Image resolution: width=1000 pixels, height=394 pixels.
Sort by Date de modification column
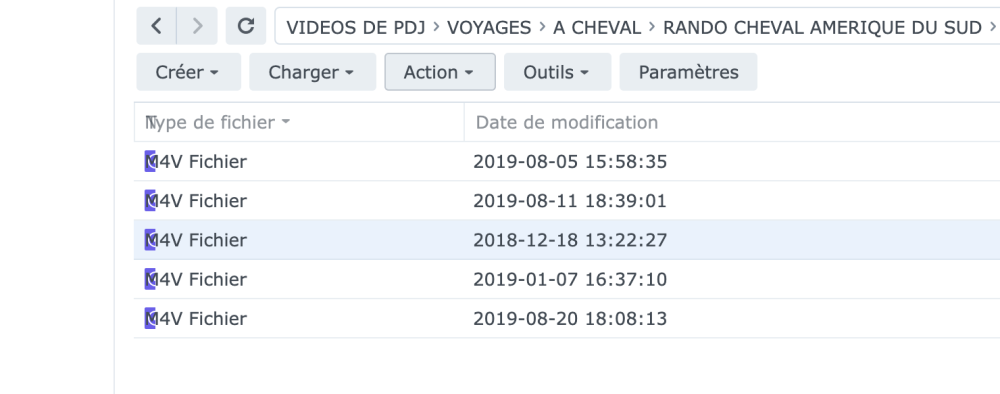[732, 122]
